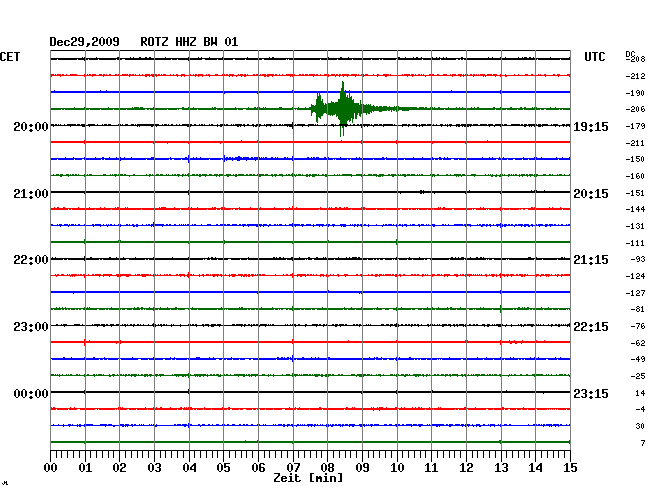Viewport: 650px width, 494px height.
Task: Click the date label Dec29,2009
Action: pyautogui.click(x=85, y=42)
